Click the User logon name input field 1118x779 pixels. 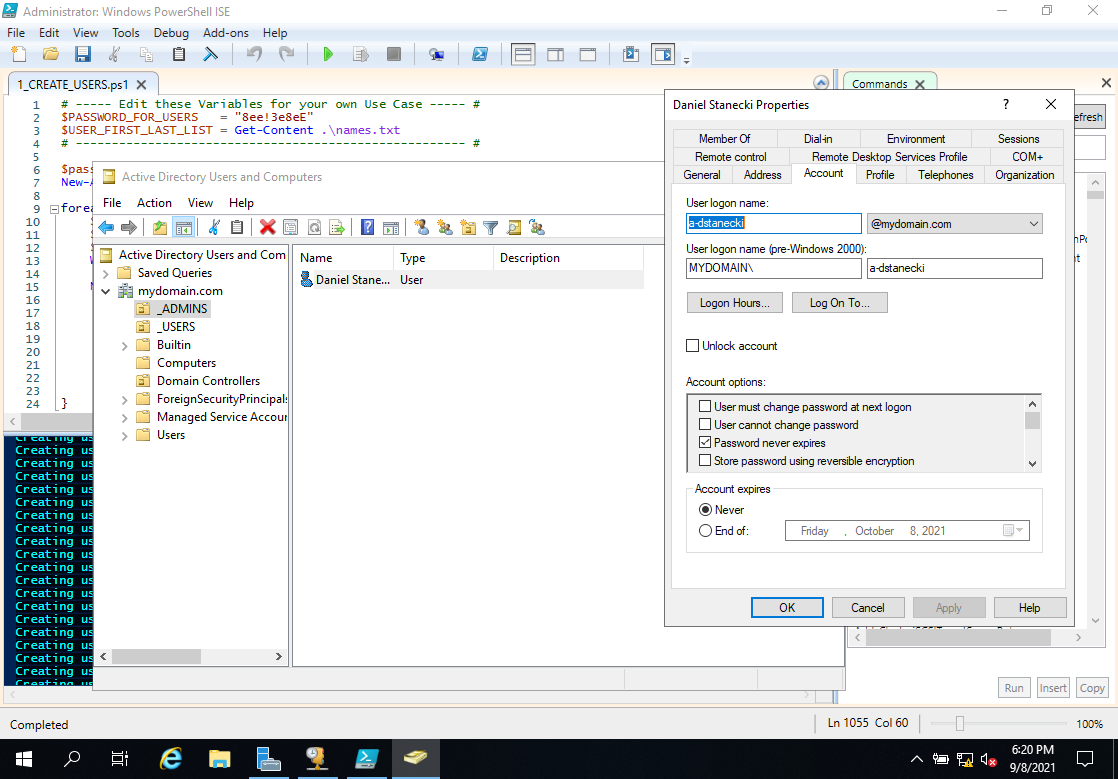click(x=774, y=224)
